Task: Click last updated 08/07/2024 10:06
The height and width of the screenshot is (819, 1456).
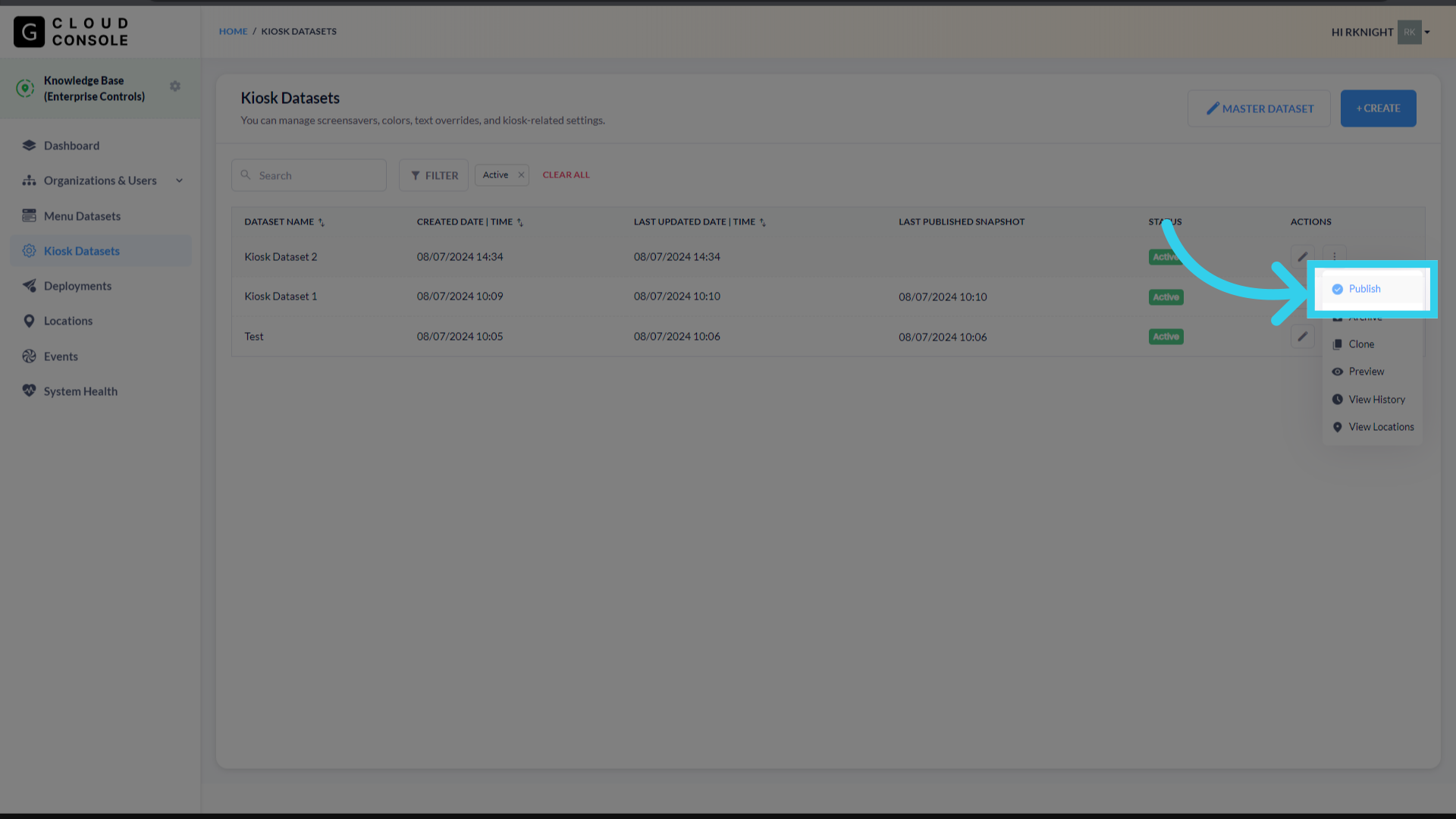Action: click(677, 337)
